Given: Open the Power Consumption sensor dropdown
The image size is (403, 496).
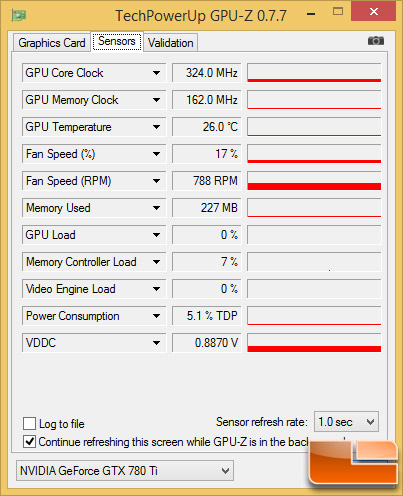Looking at the screenshot, I should click(156, 316).
